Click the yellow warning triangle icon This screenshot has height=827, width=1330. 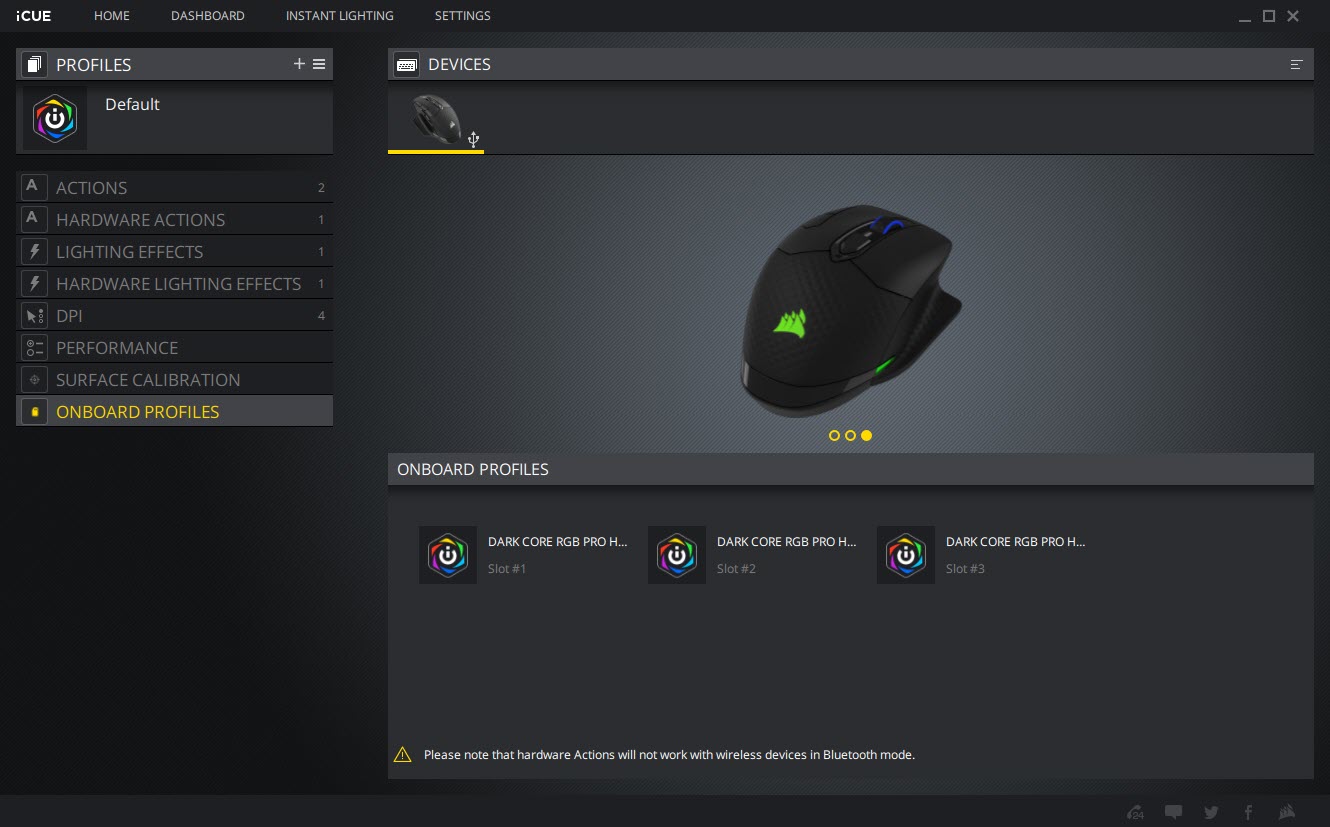tap(403, 755)
